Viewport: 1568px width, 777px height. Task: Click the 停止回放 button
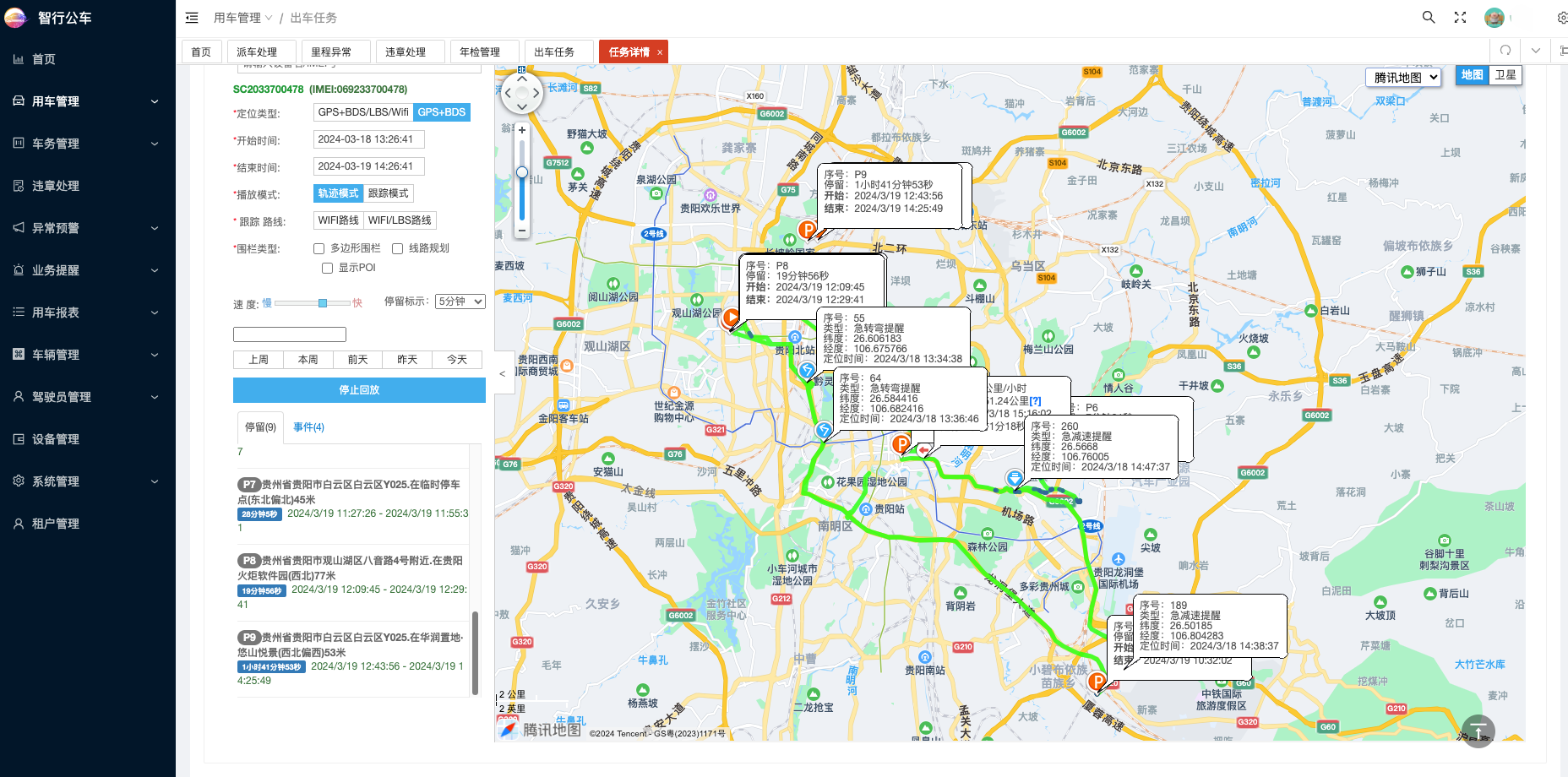tap(359, 390)
